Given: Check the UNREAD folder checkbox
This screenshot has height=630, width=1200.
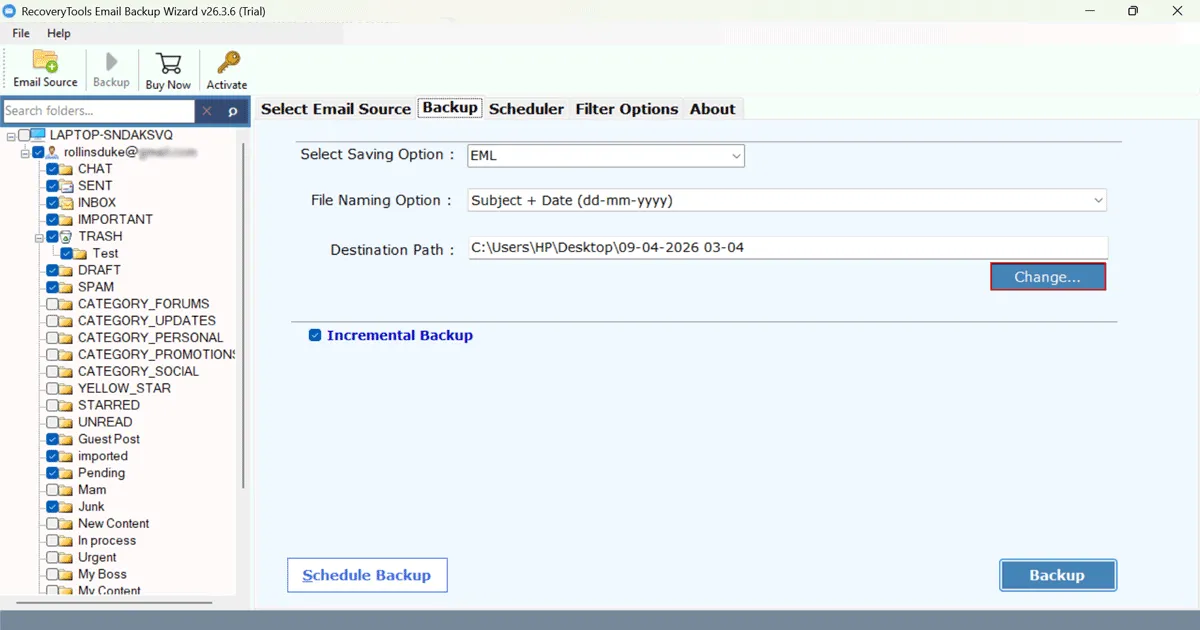Looking at the screenshot, I should [52, 422].
